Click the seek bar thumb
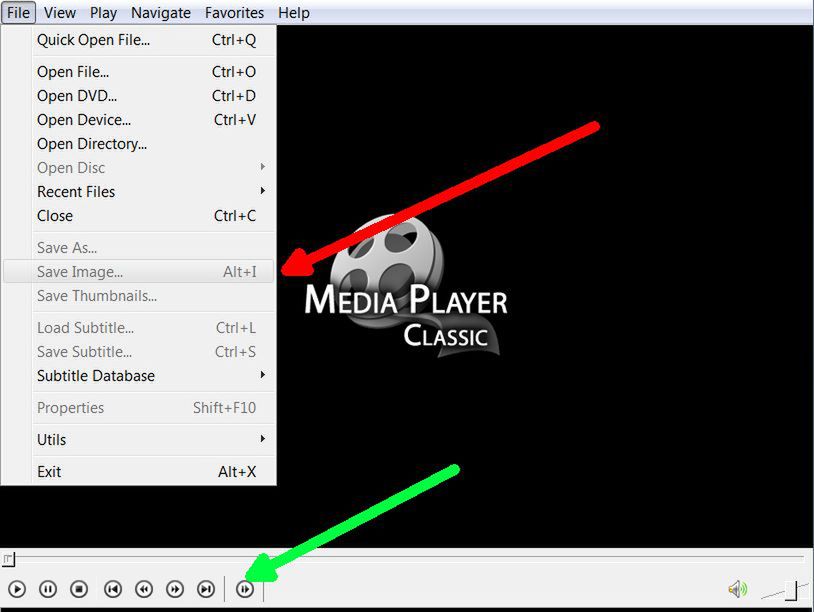The image size is (814, 612). pyautogui.click(x=8, y=559)
